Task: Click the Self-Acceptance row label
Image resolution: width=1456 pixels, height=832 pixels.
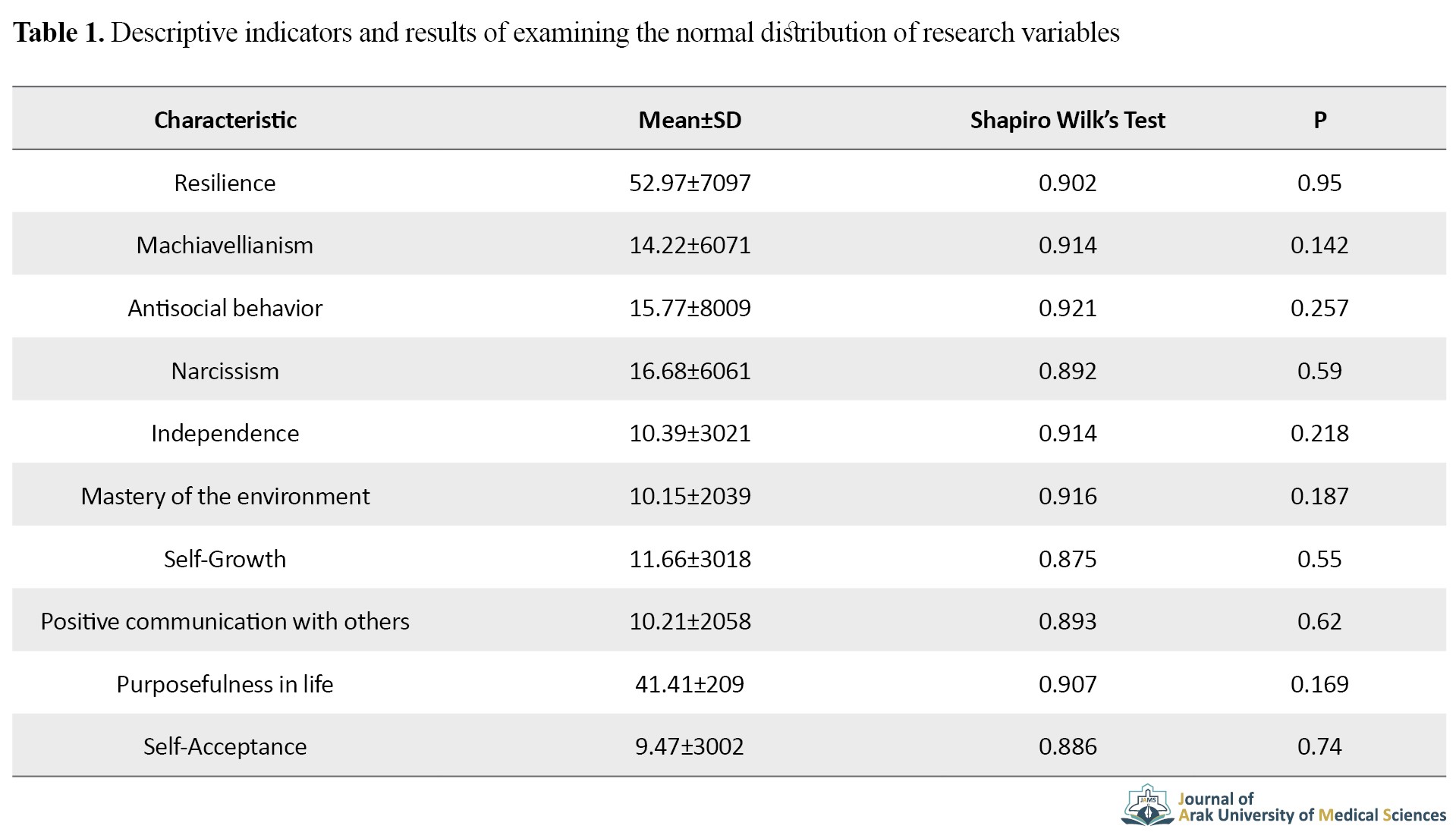Action: (x=225, y=746)
